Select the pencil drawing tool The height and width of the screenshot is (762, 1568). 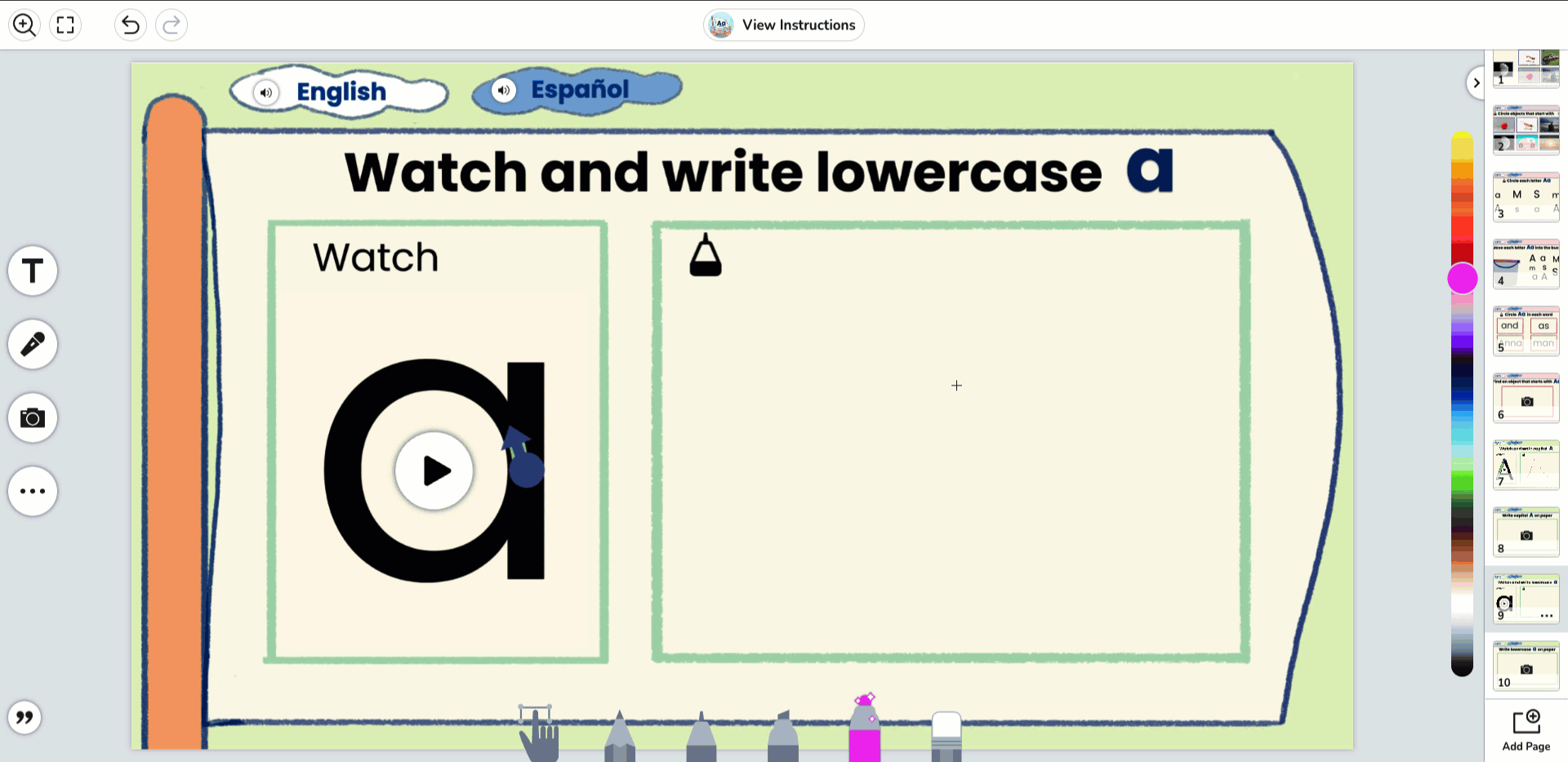[x=620, y=736]
